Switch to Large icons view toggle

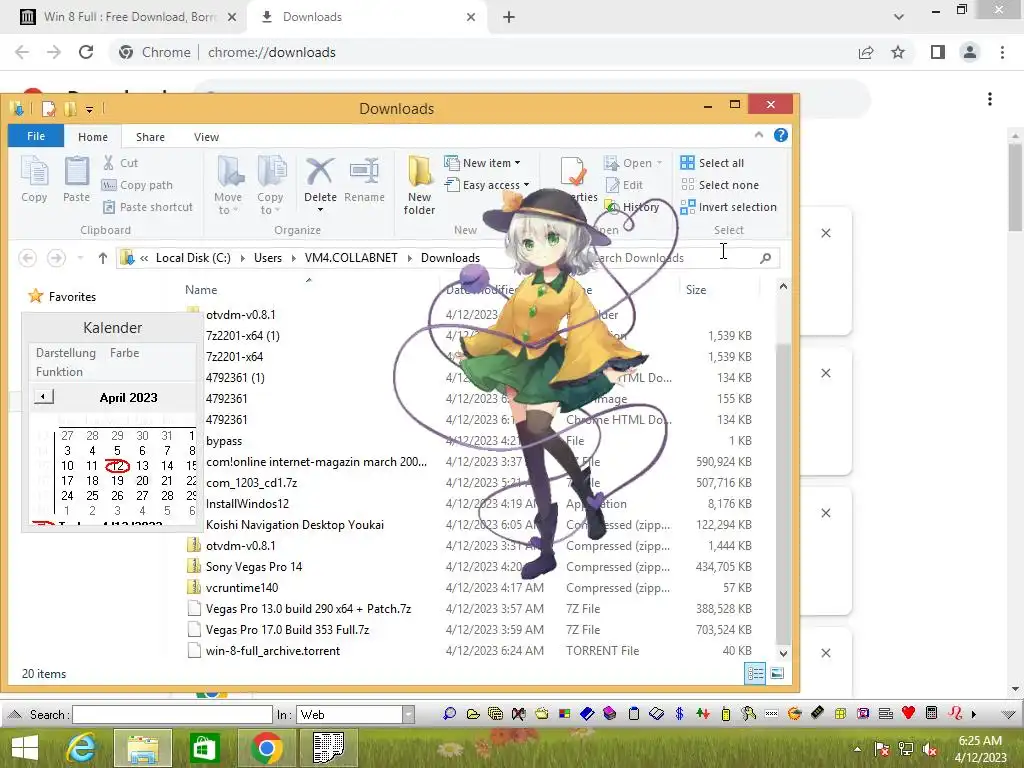click(777, 673)
